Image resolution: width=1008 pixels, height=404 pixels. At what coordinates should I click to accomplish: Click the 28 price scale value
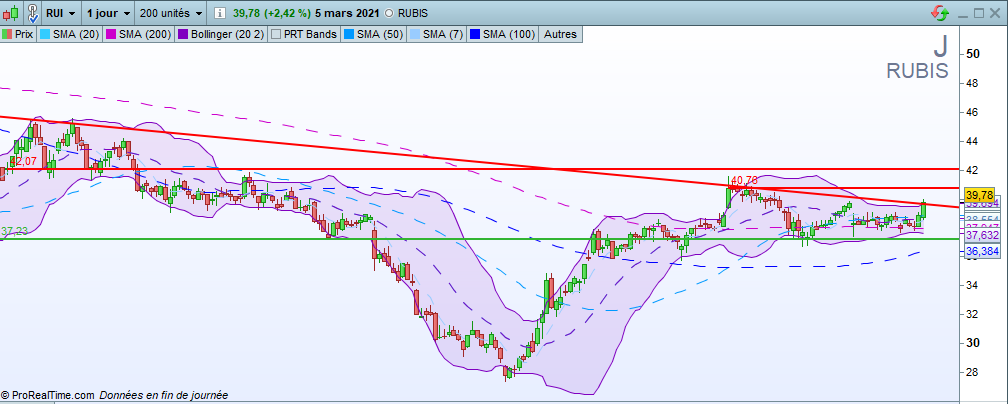[x=973, y=372]
